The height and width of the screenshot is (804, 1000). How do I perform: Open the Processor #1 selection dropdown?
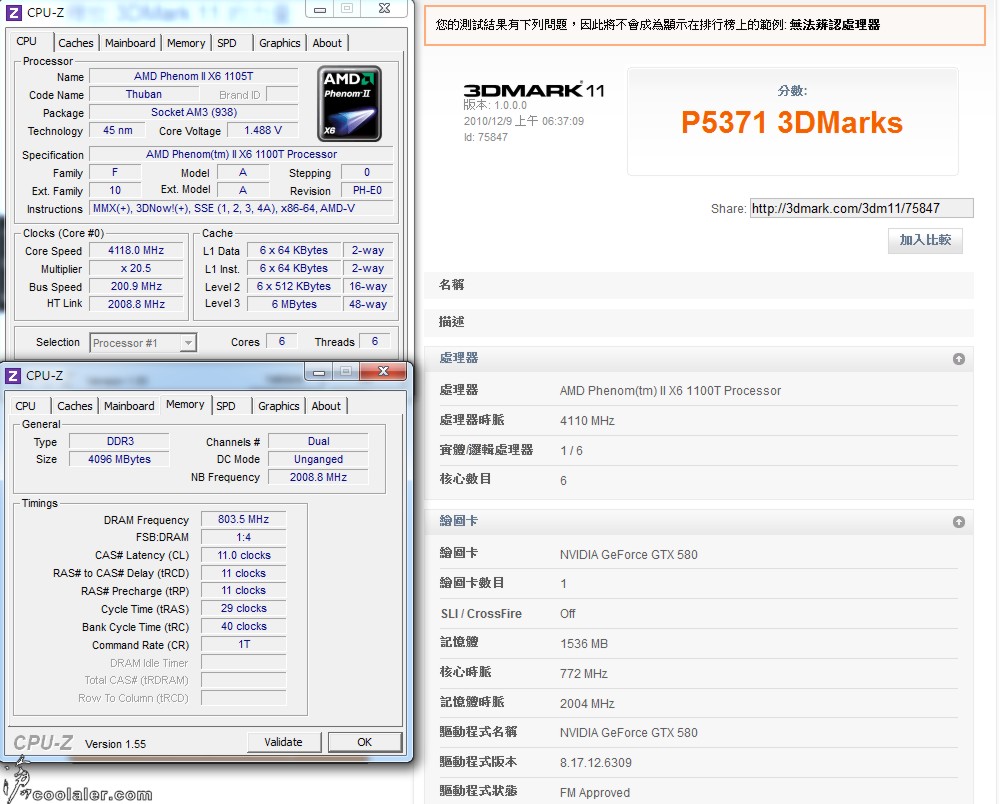(x=143, y=343)
